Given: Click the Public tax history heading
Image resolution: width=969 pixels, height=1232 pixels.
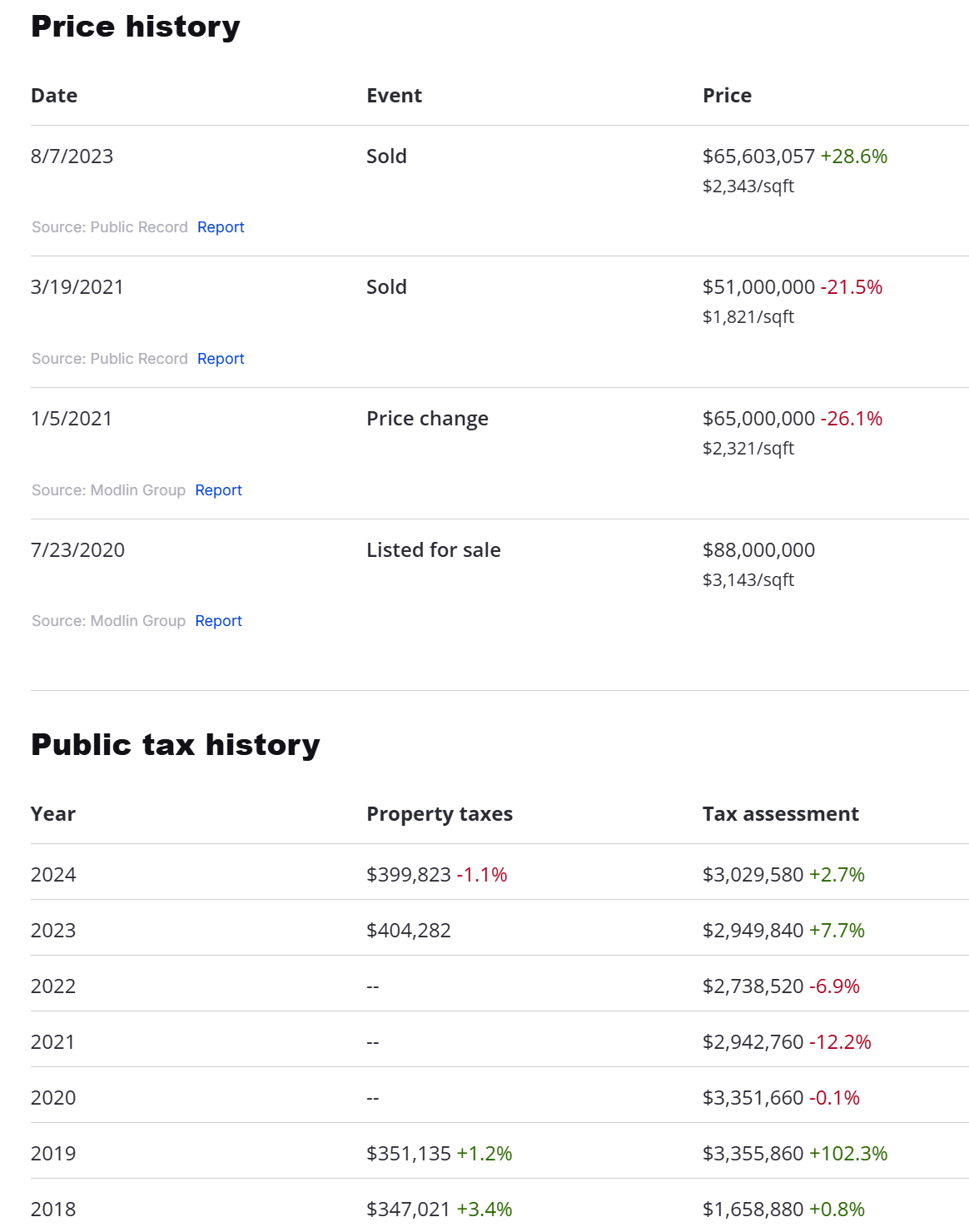Looking at the screenshot, I should pyautogui.click(x=175, y=745).
